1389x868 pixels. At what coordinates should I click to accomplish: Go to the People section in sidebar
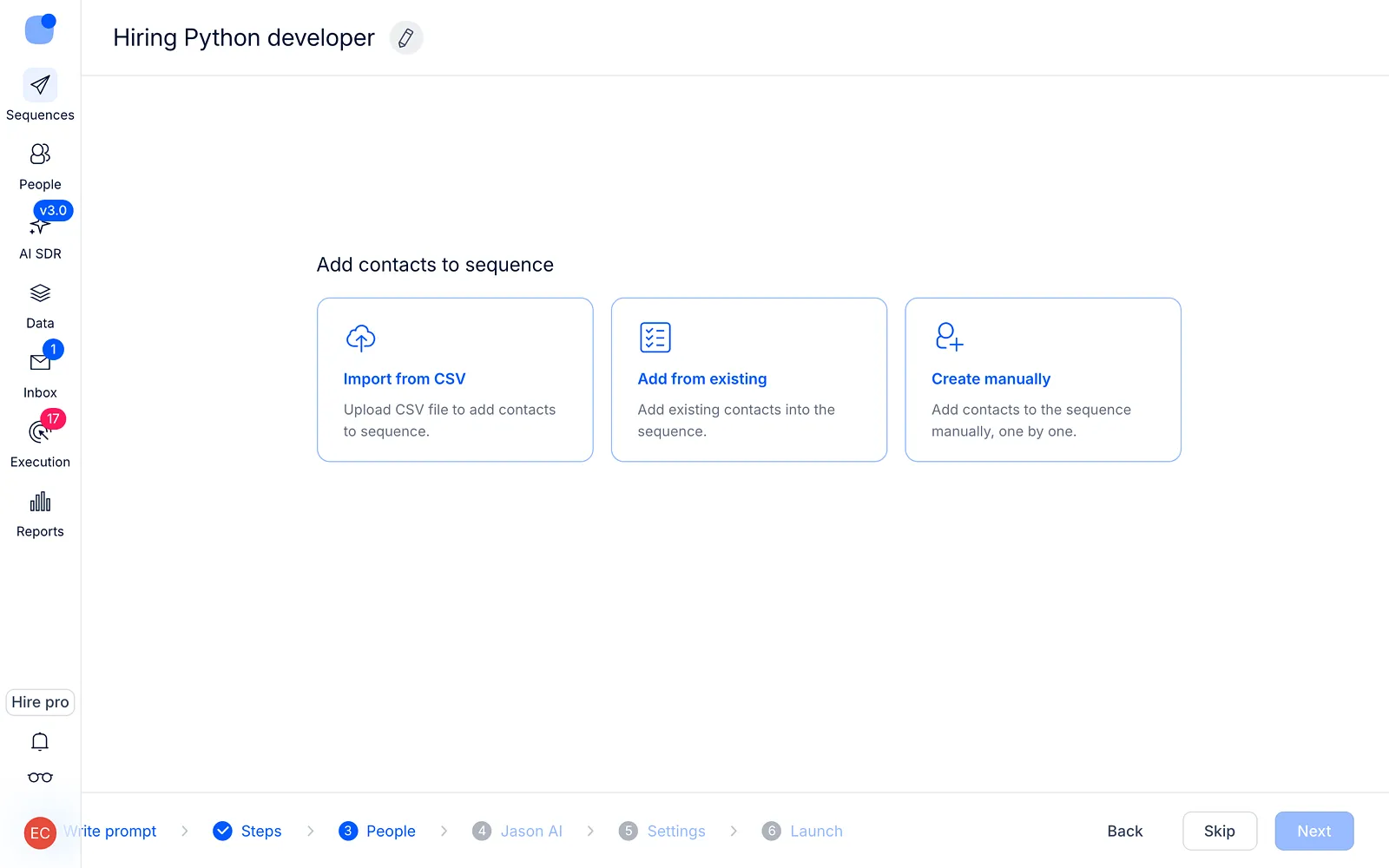tap(40, 166)
